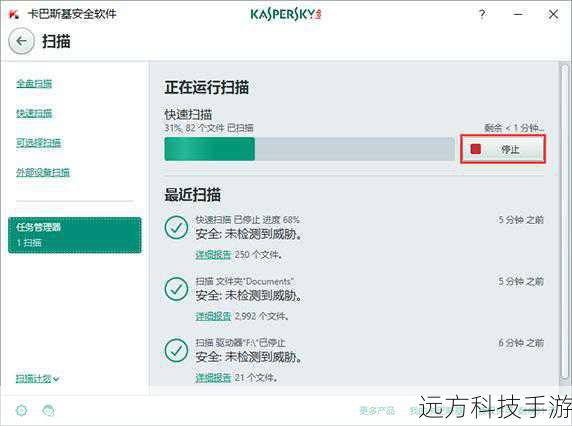Click the 正在运行扫描 heading
Viewport: 572px width, 426px height.
click(x=206, y=88)
